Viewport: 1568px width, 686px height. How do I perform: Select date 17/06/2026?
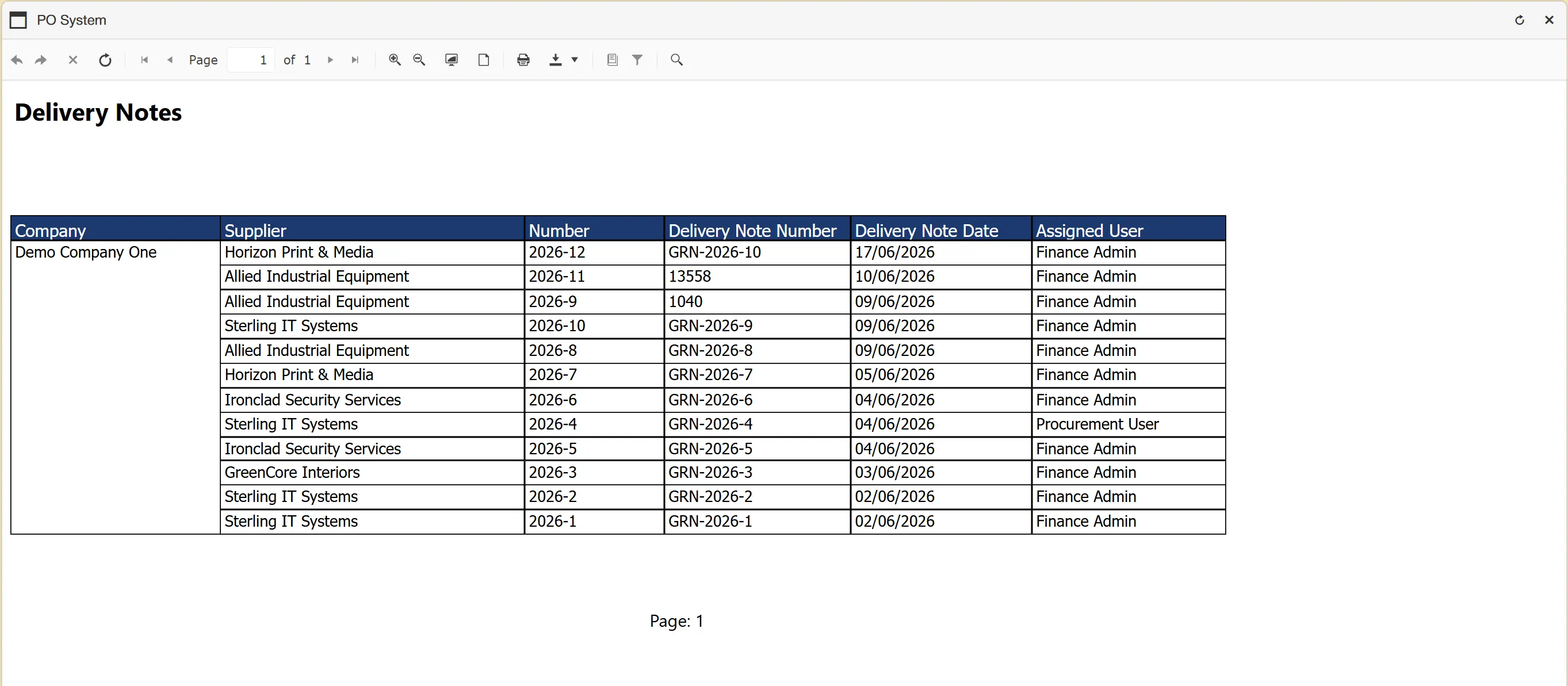940,252
